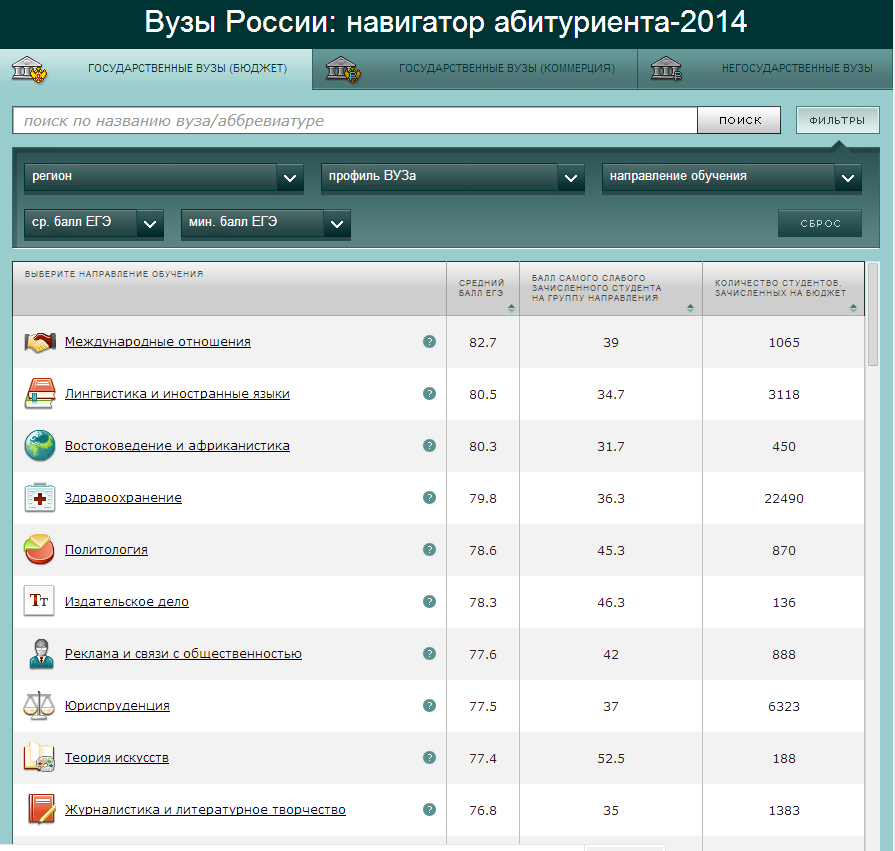Open Теория искусств link
Viewport: 895px width, 851px height.
tap(116, 757)
